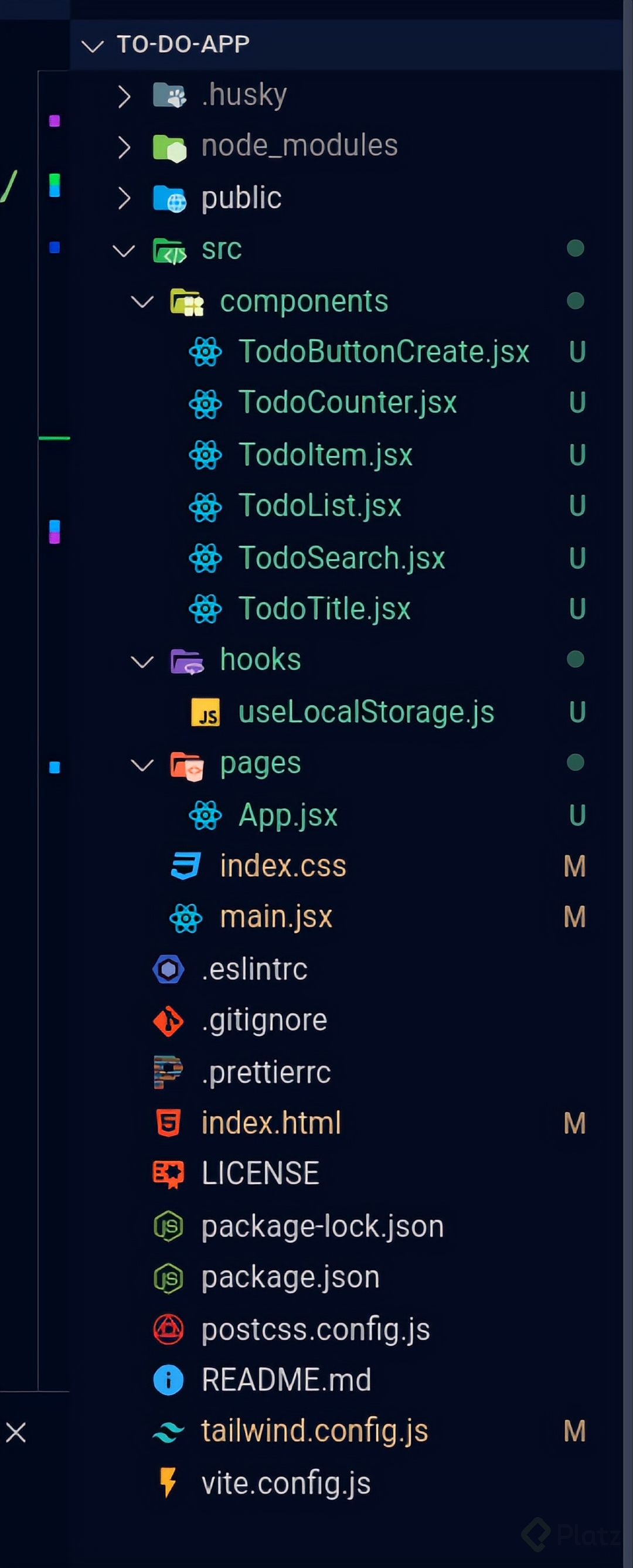The width and height of the screenshot is (633, 1568).
Task: Open README.md file
Action: pos(286,1380)
